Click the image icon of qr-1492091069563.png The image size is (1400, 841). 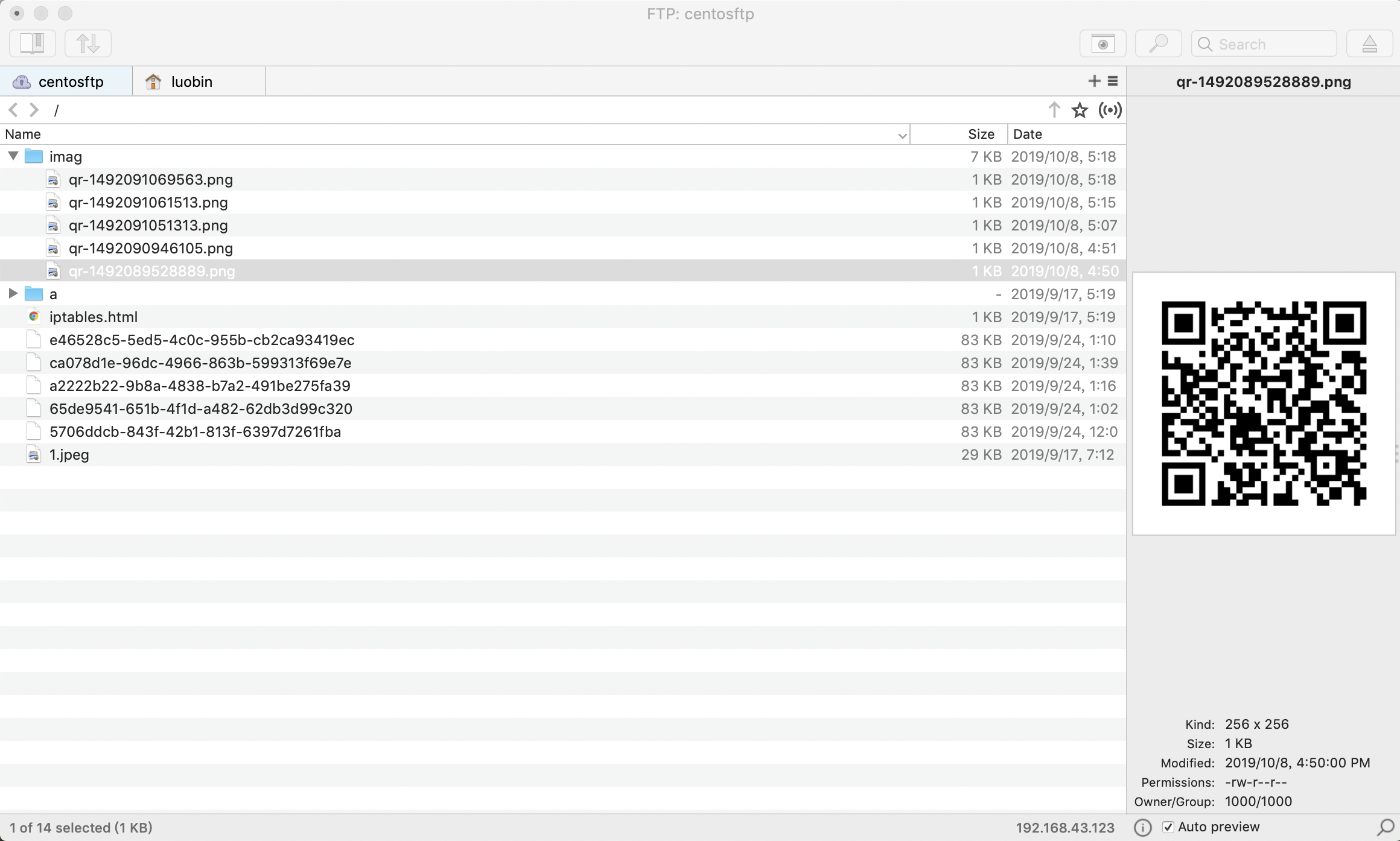tap(53, 179)
